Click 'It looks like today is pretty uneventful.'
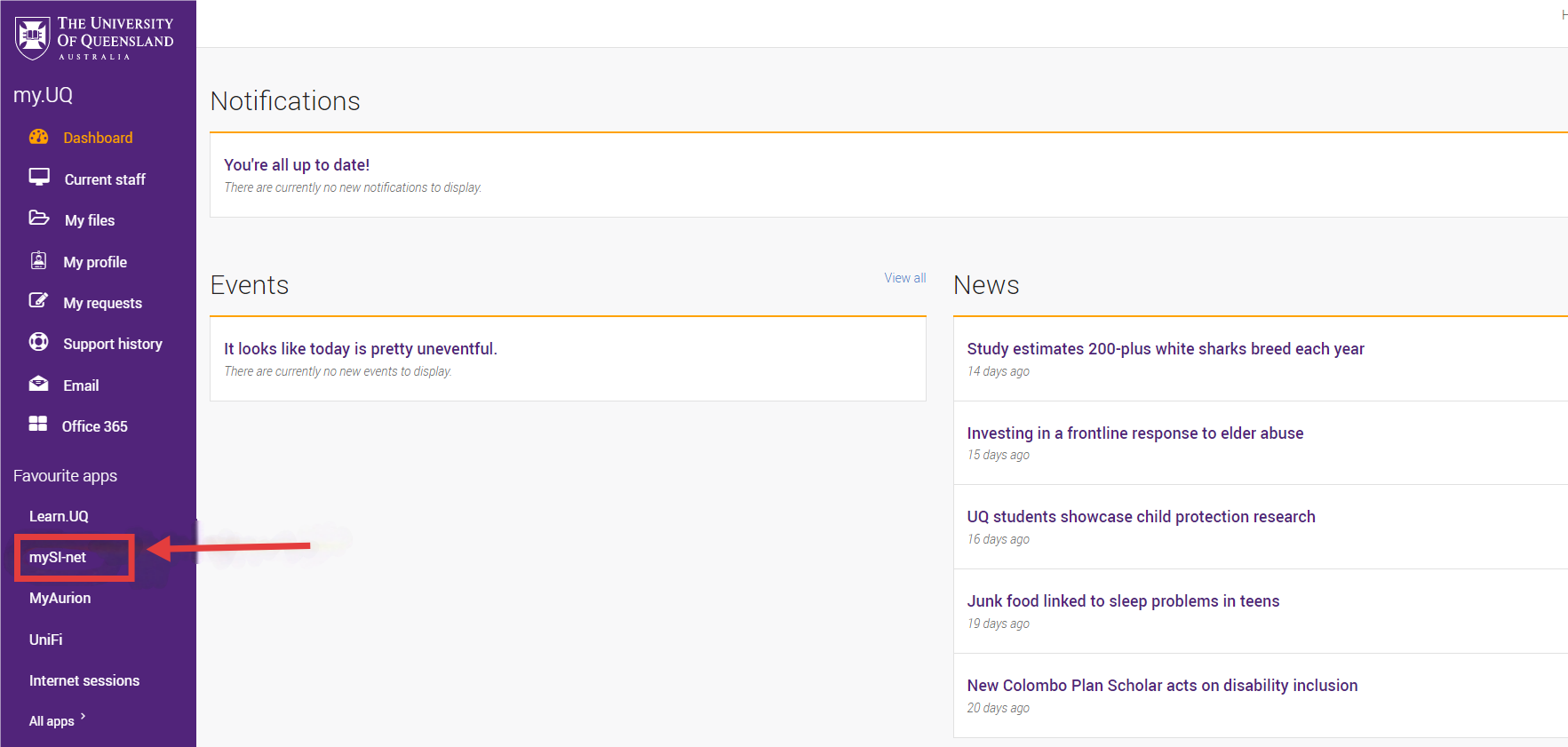 point(361,349)
